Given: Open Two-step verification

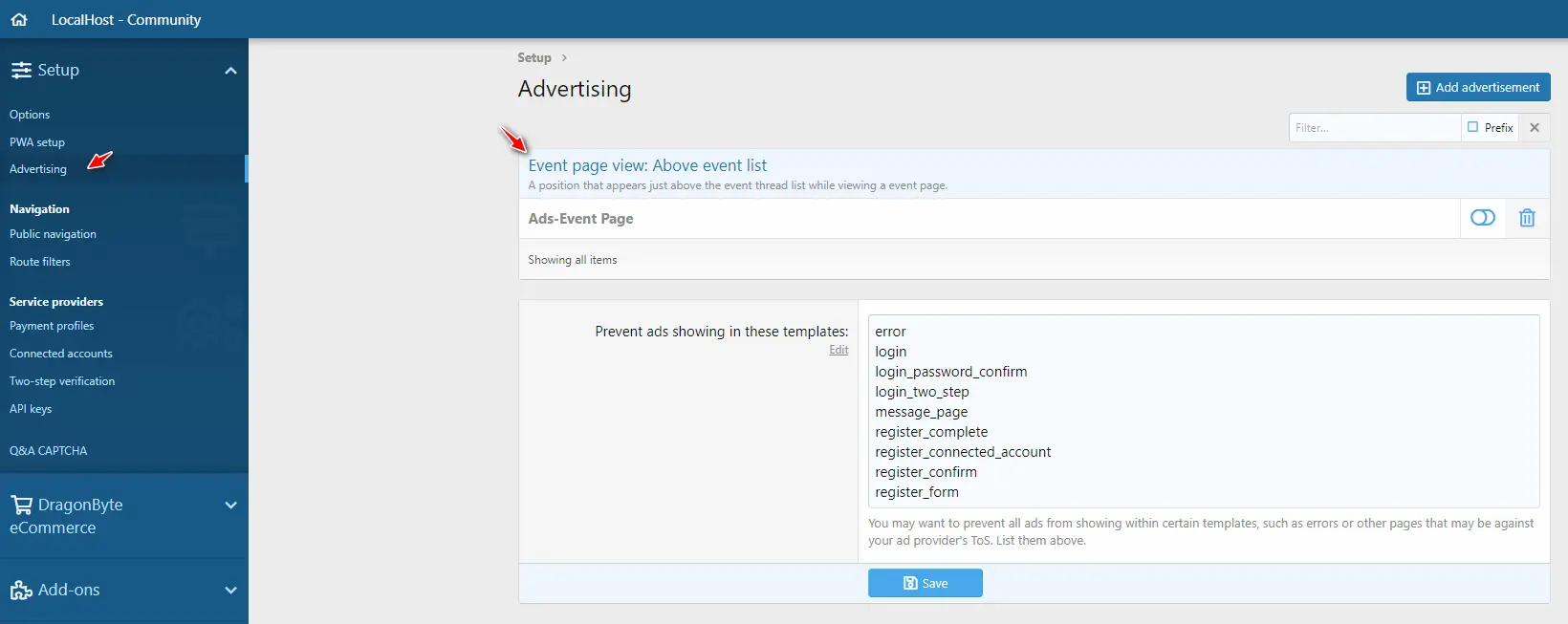Looking at the screenshot, I should 62,381.
